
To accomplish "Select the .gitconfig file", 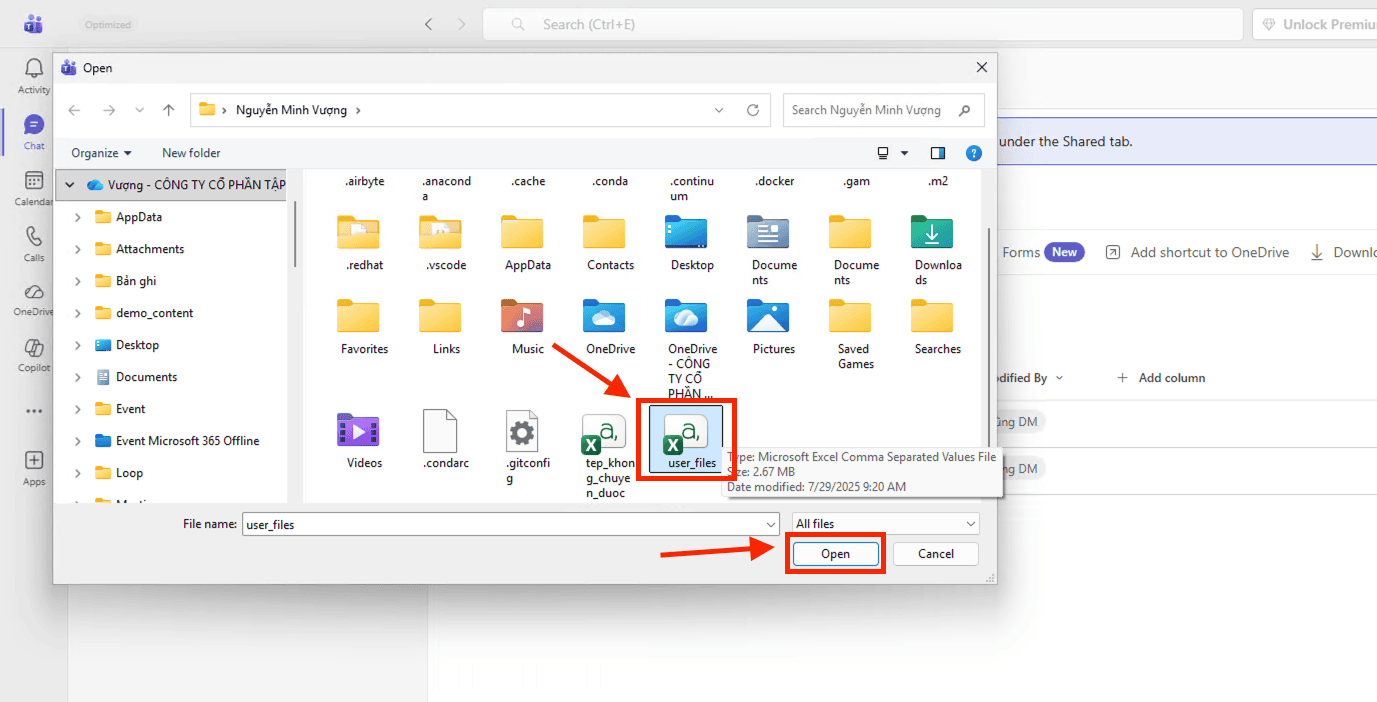I will coord(522,432).
